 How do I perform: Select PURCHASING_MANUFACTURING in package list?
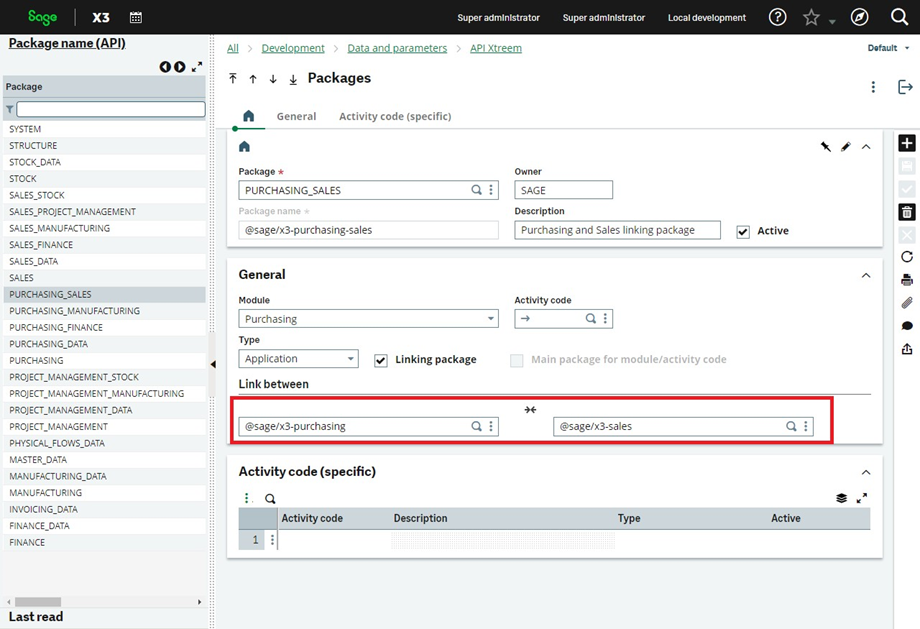click(104, 311)
